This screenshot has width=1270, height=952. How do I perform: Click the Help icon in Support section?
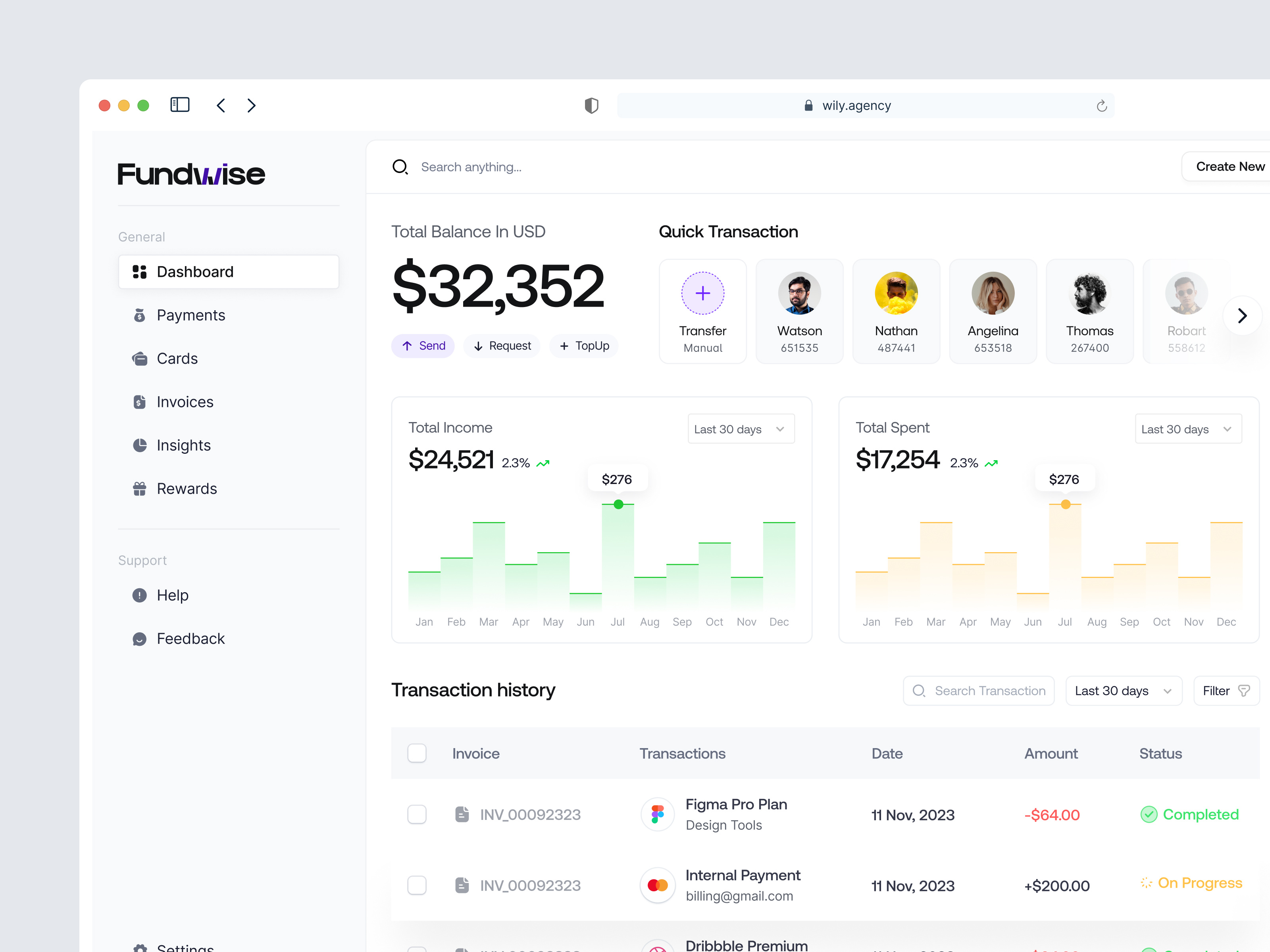tap(140, 595)
